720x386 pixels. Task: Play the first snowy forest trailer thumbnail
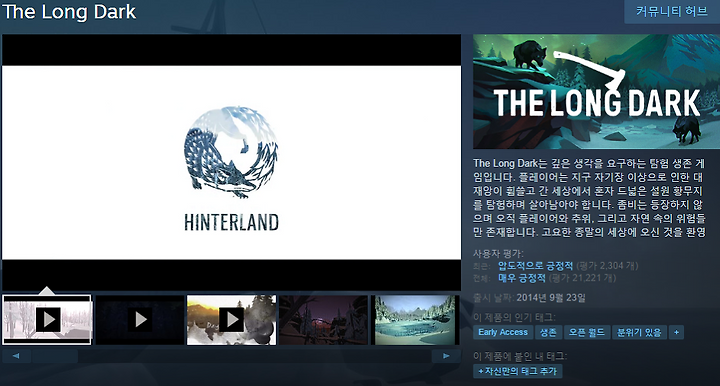click(47, 319)
